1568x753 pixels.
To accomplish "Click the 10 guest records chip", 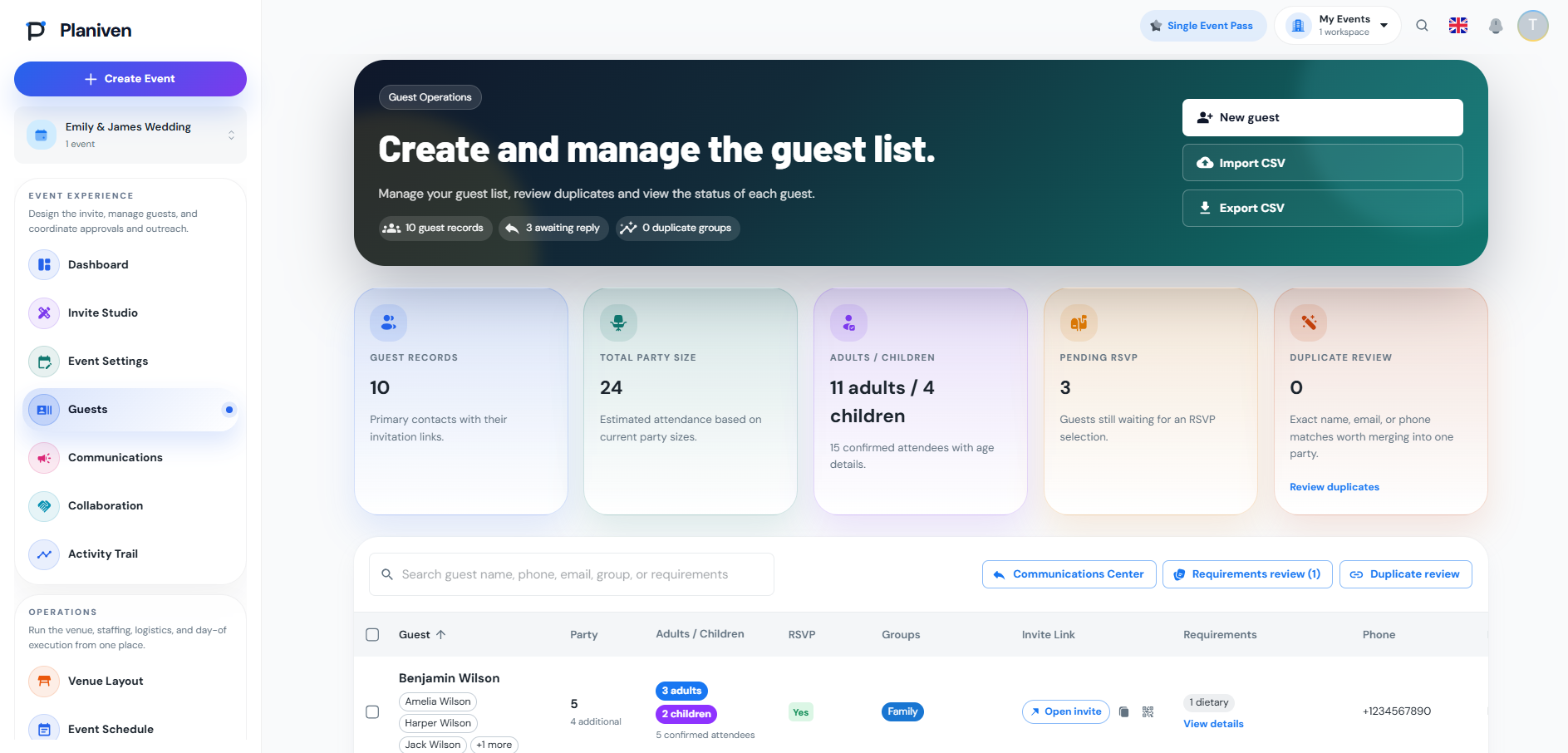I will click(435, 229).
